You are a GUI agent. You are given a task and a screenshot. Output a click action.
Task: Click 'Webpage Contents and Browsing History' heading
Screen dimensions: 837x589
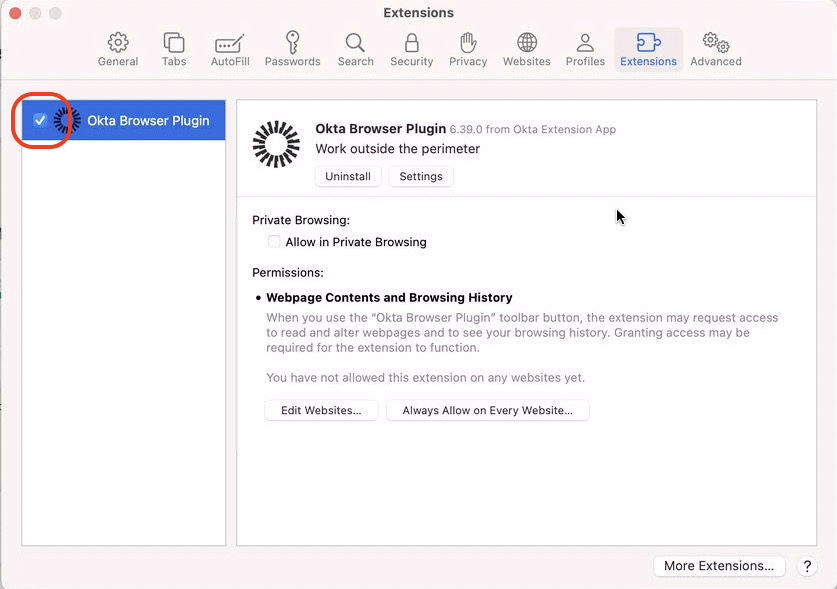389,297
